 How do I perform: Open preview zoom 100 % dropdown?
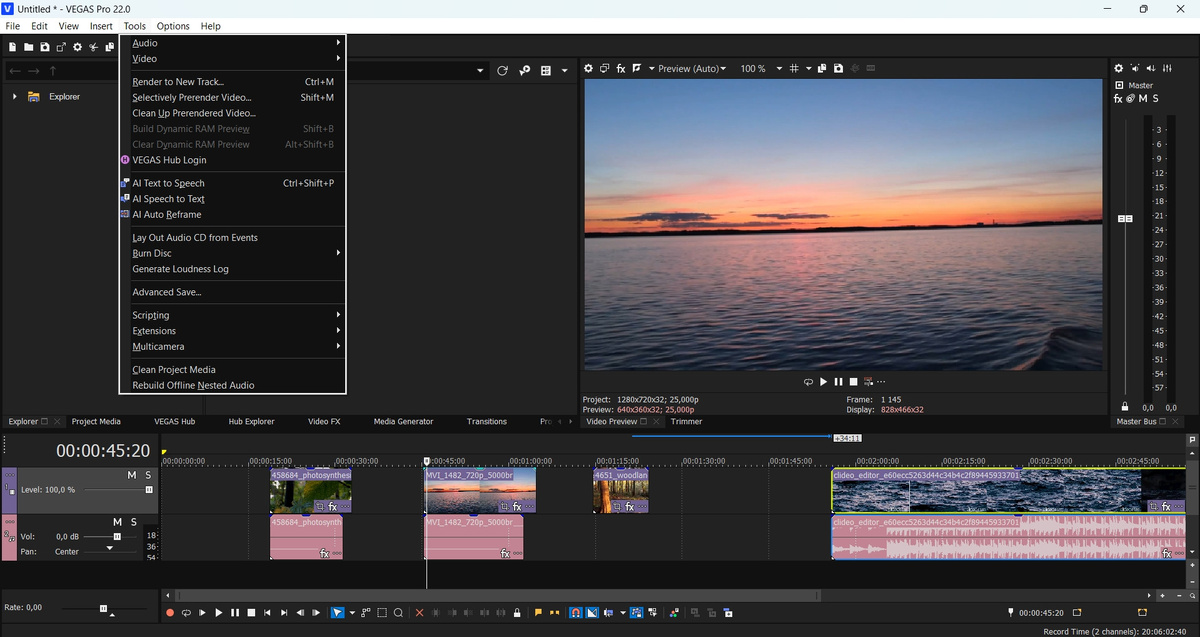(x=759, y=69)
